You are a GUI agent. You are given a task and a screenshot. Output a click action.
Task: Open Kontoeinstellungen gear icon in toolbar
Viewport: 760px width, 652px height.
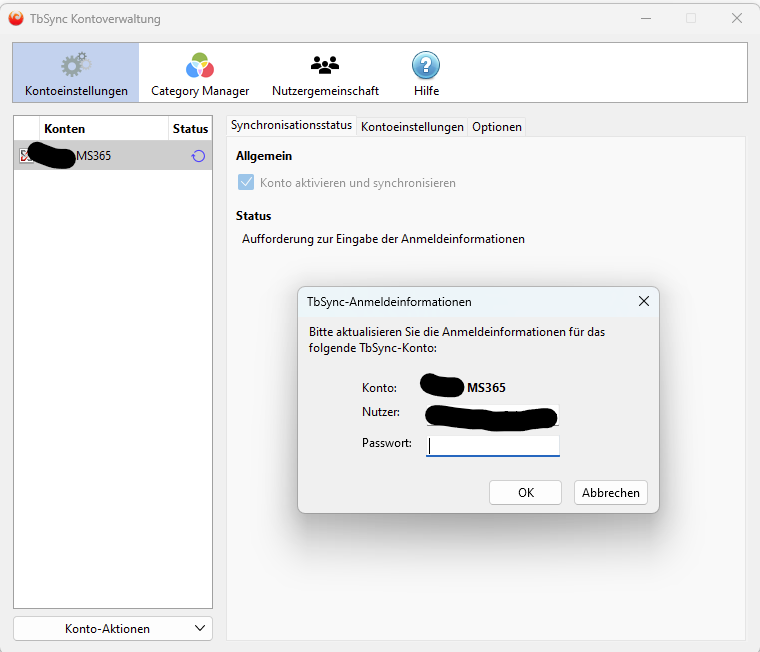76,65
